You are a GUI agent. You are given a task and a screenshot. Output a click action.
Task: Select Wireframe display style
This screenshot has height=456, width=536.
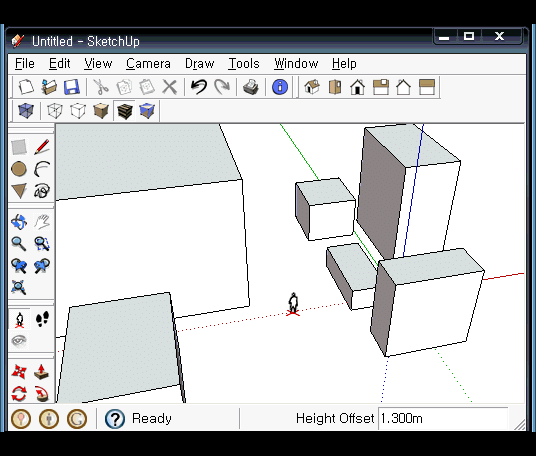pyautogui.click(x=55, y=111)
